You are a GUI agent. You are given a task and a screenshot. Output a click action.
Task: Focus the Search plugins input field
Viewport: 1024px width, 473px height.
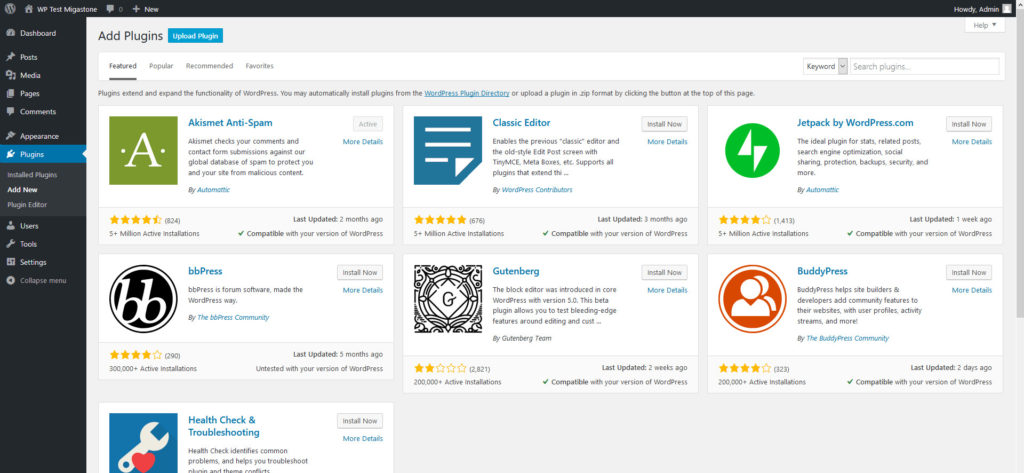(x=924, y=67)
